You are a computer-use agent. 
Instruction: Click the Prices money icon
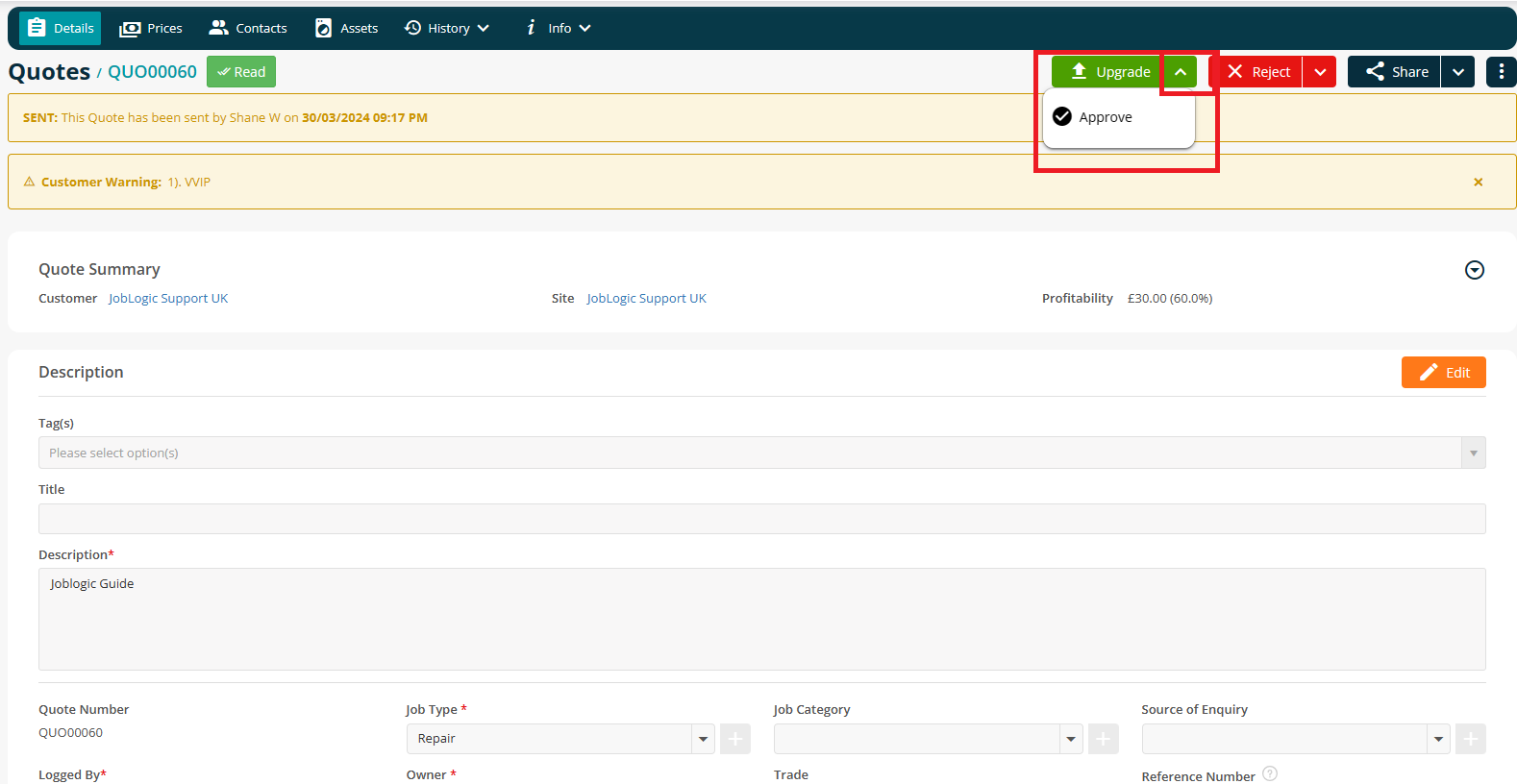(x=130, y=29)
